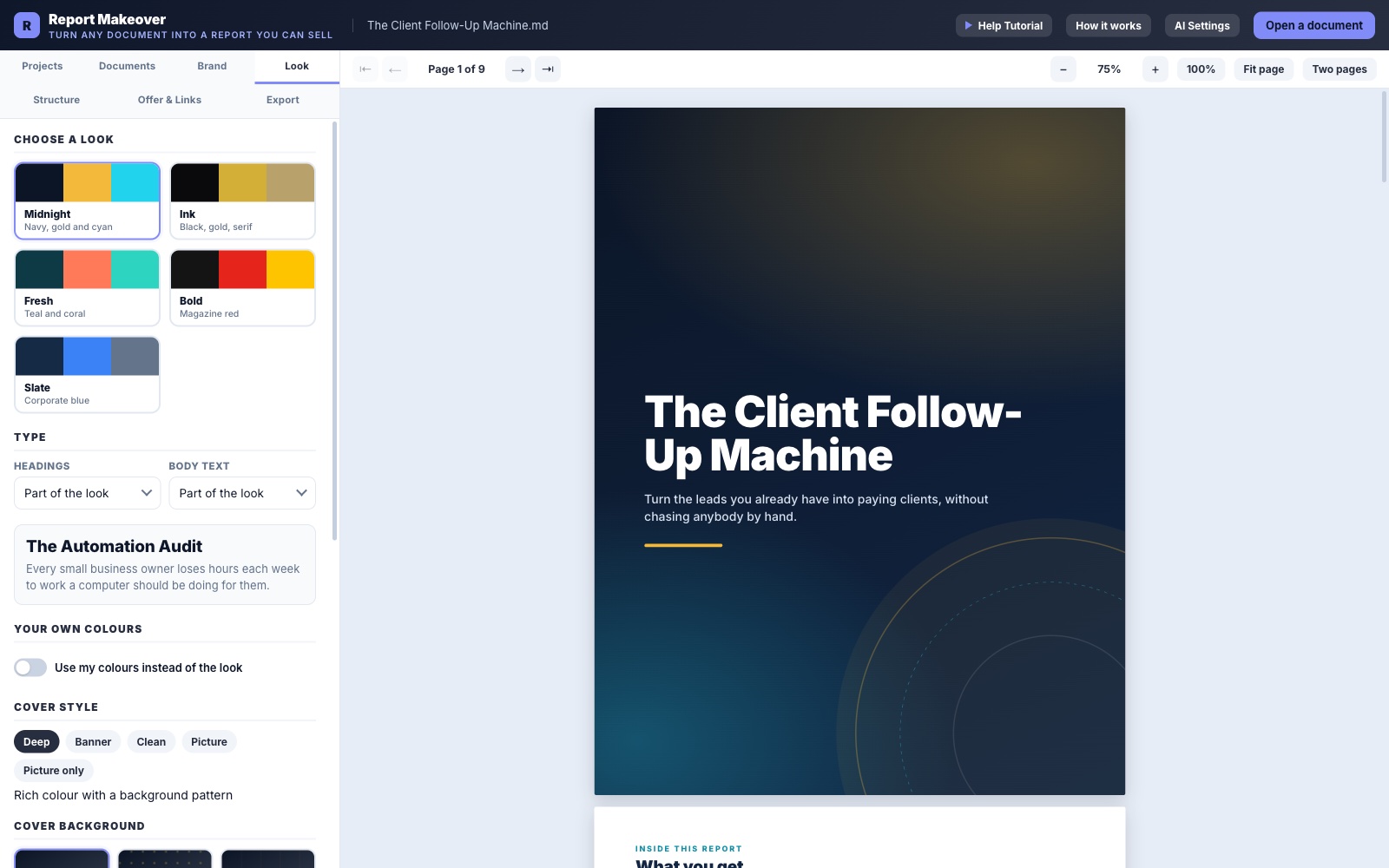Go to next page arrow
The width and height of the screenshot is (1389, 868).
click(518, 69)
